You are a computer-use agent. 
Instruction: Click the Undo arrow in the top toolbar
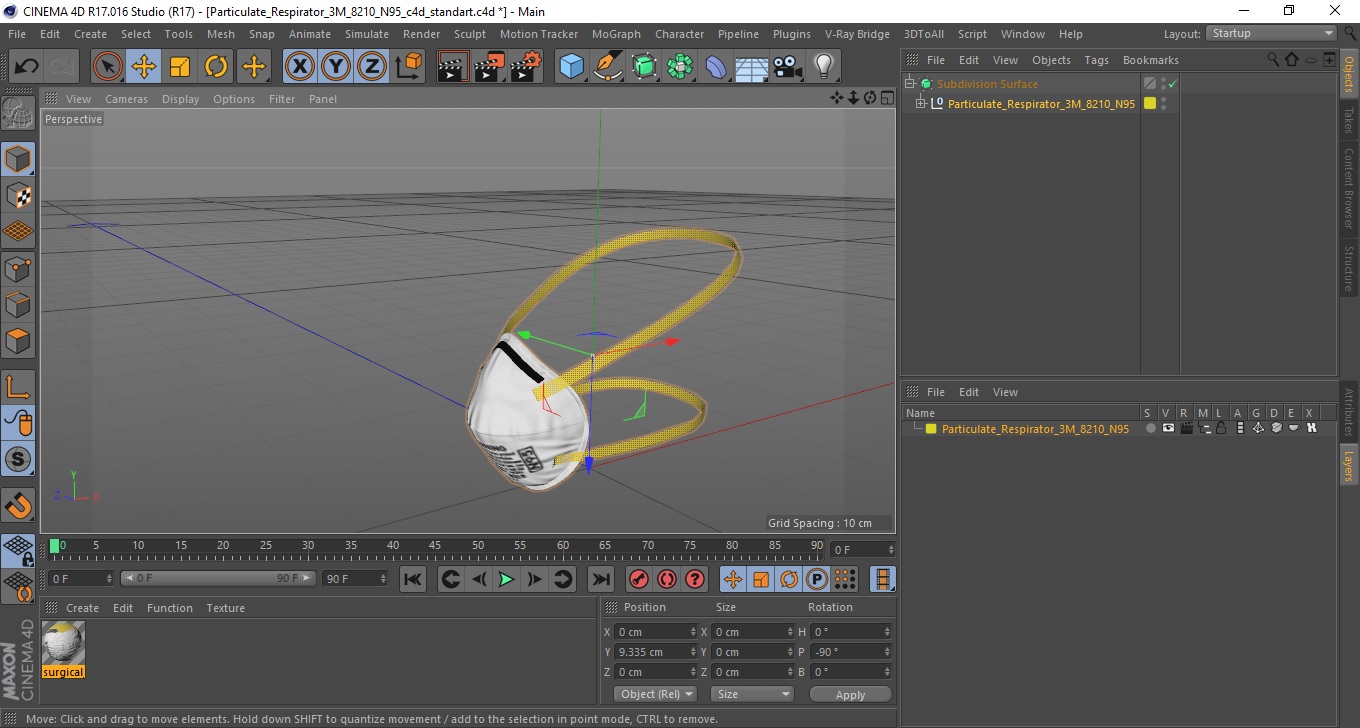point(27,67)
